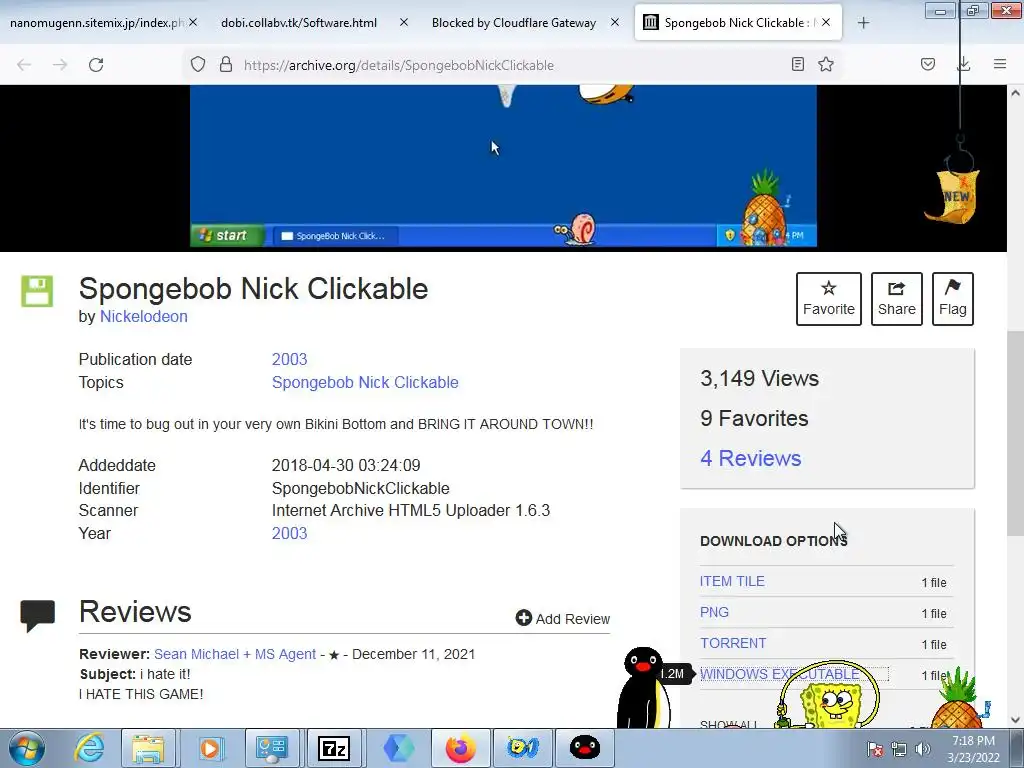Click the Favorite button
Viewport: 1024px width, 768px height.
[829, 298]
